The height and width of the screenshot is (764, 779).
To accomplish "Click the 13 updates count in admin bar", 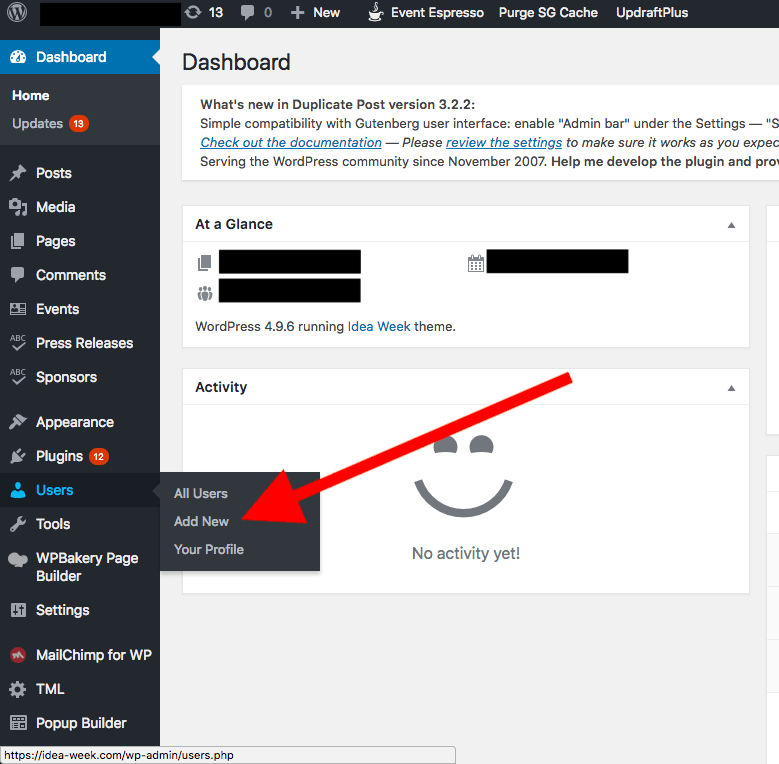I will click(x=216, y=12).
